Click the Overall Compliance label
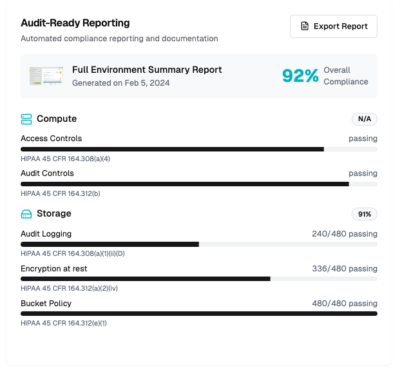The image size is (400, 370). tap(346, 76)
